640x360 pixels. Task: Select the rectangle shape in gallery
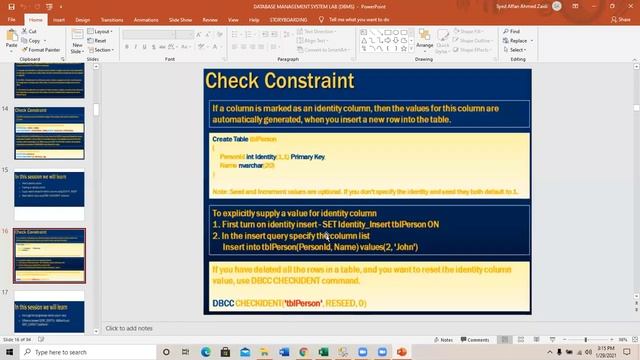(388, 32)
